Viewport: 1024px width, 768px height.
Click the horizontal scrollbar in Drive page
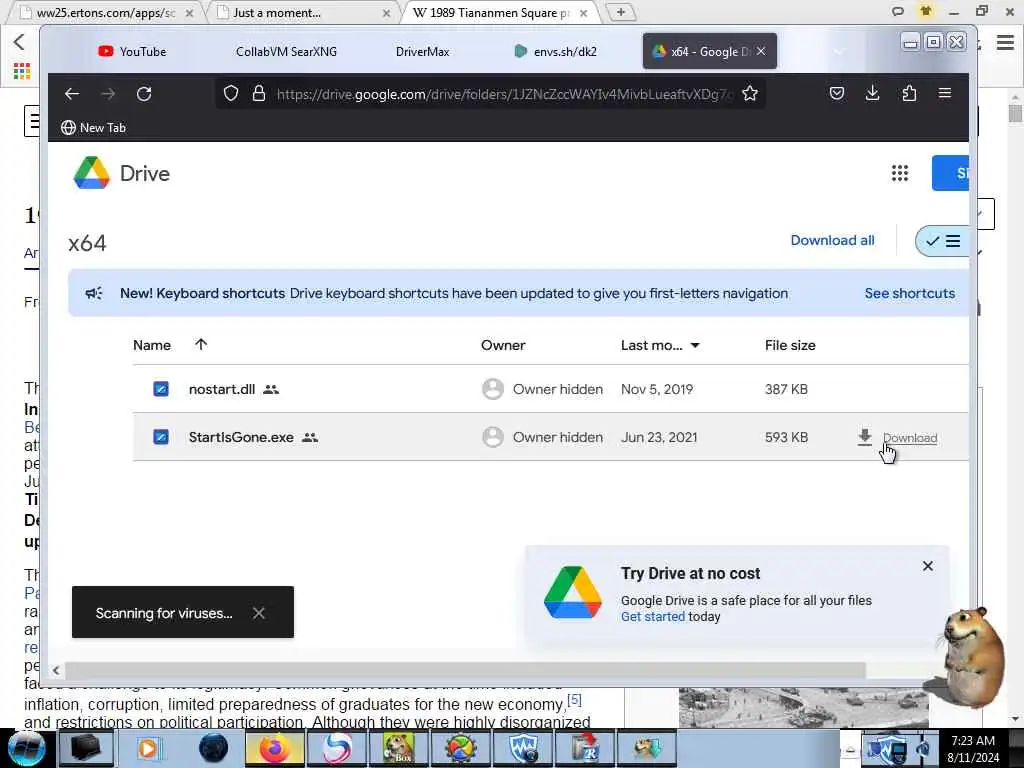click(465, 670)
